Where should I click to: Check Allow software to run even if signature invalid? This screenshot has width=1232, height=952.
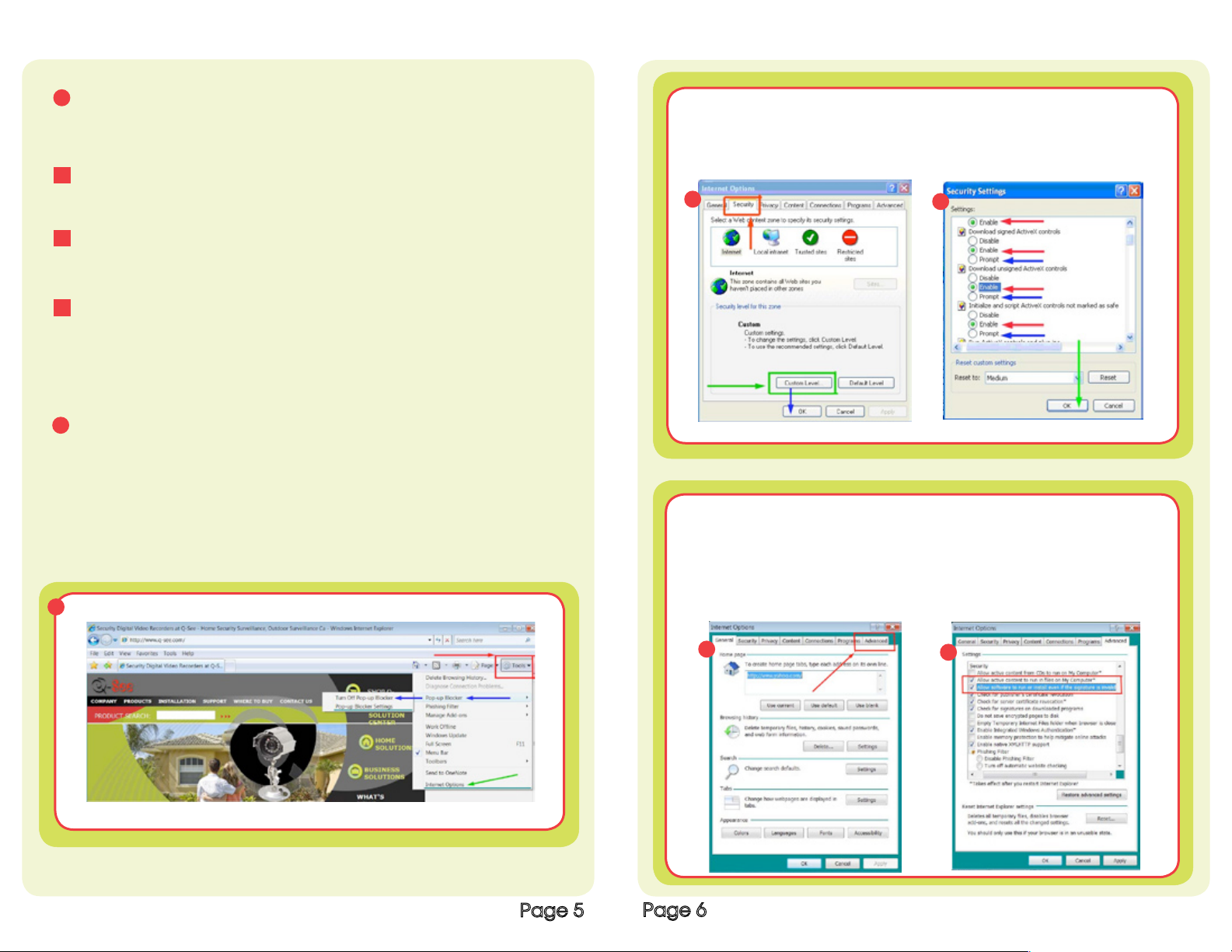coord(972,688)
